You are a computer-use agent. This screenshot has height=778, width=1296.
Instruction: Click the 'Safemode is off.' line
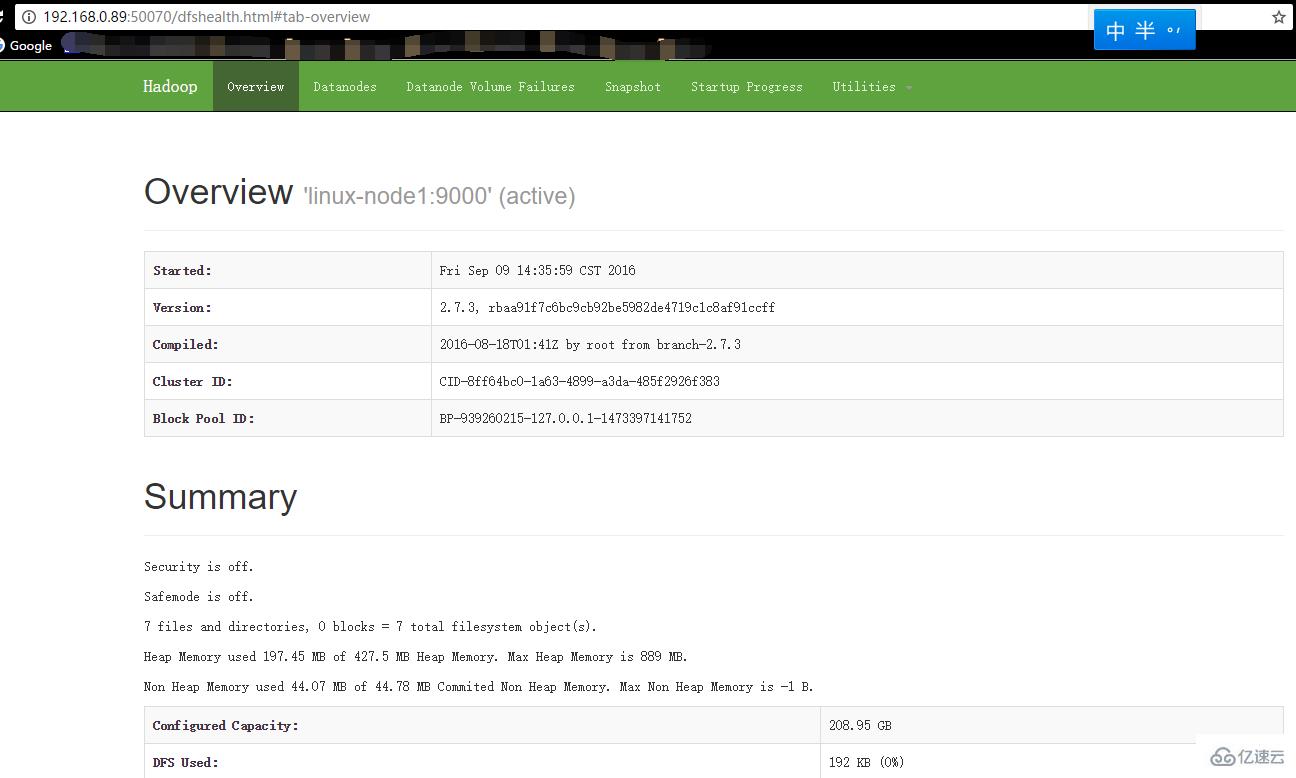point(199,596)
